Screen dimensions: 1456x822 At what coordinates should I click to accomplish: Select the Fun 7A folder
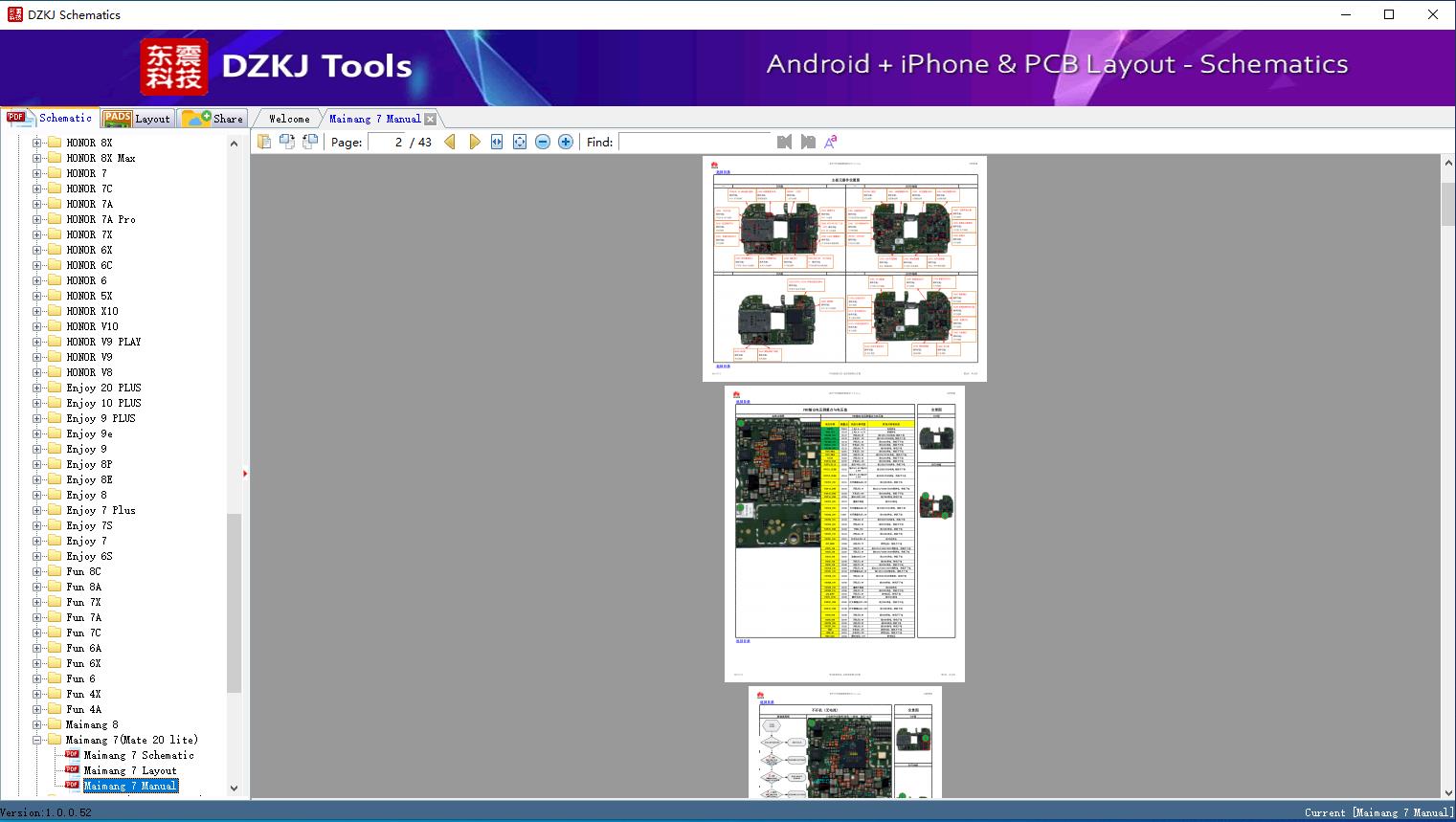(83, 617)
